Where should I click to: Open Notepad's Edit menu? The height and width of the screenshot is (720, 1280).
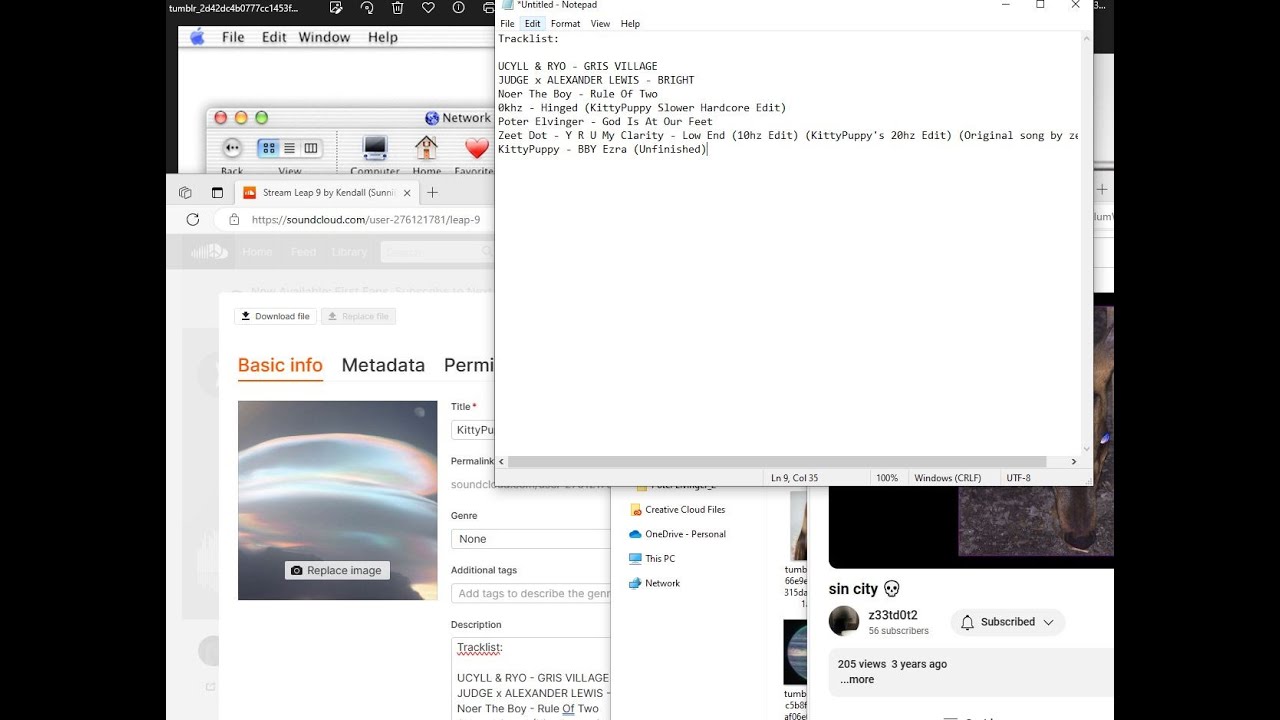[532, 24]
